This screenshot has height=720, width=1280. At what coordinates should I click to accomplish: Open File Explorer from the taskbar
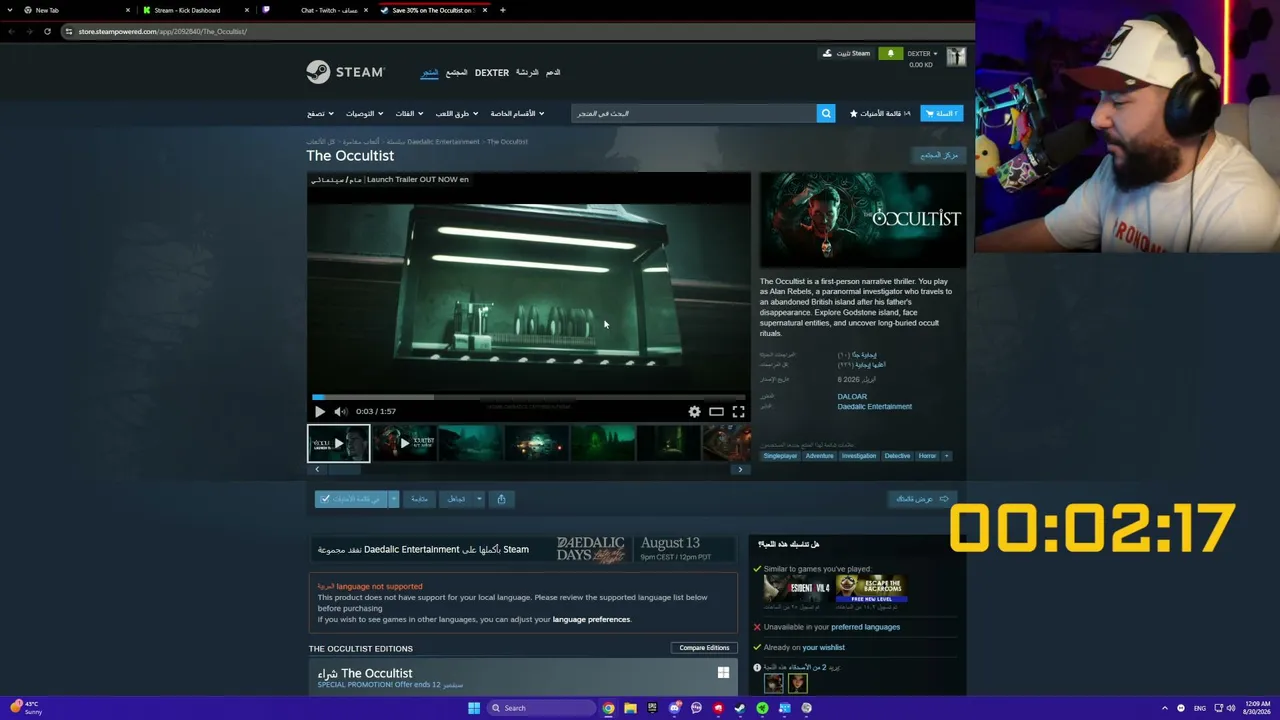630,708
